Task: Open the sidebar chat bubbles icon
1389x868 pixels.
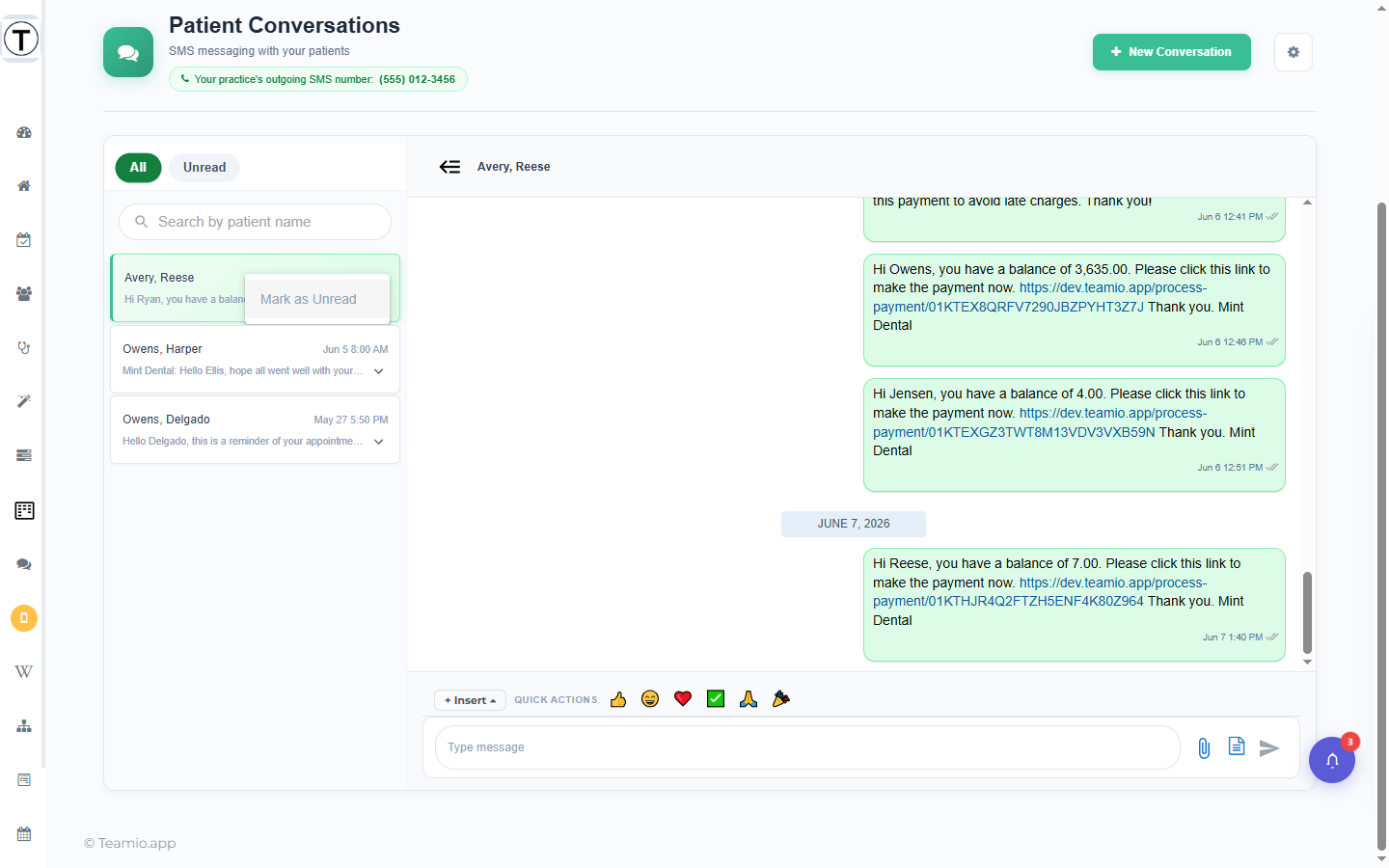Action: coord(24,564)
